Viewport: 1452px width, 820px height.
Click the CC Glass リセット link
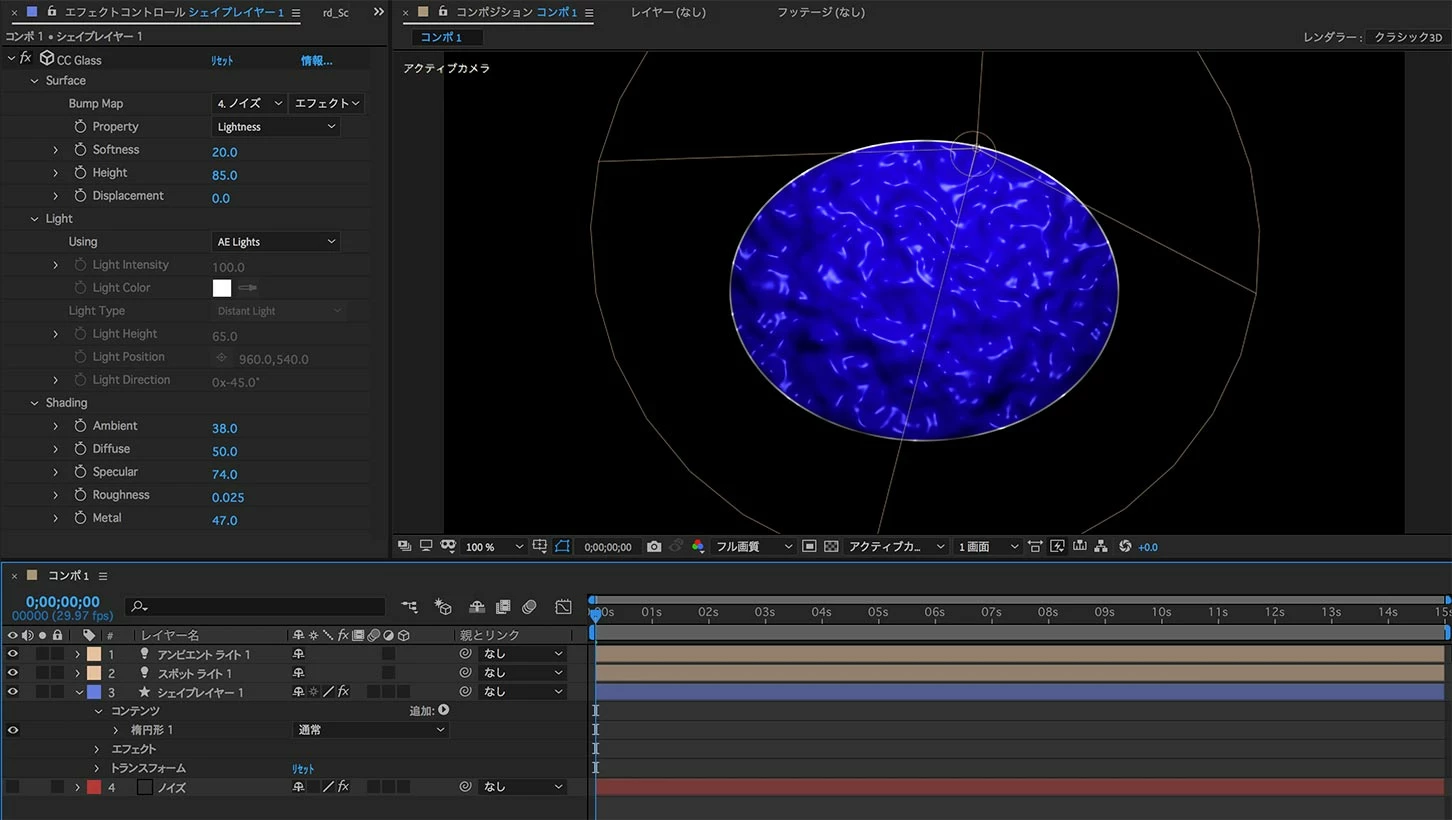pyautogui.click(x=222, y=61)
